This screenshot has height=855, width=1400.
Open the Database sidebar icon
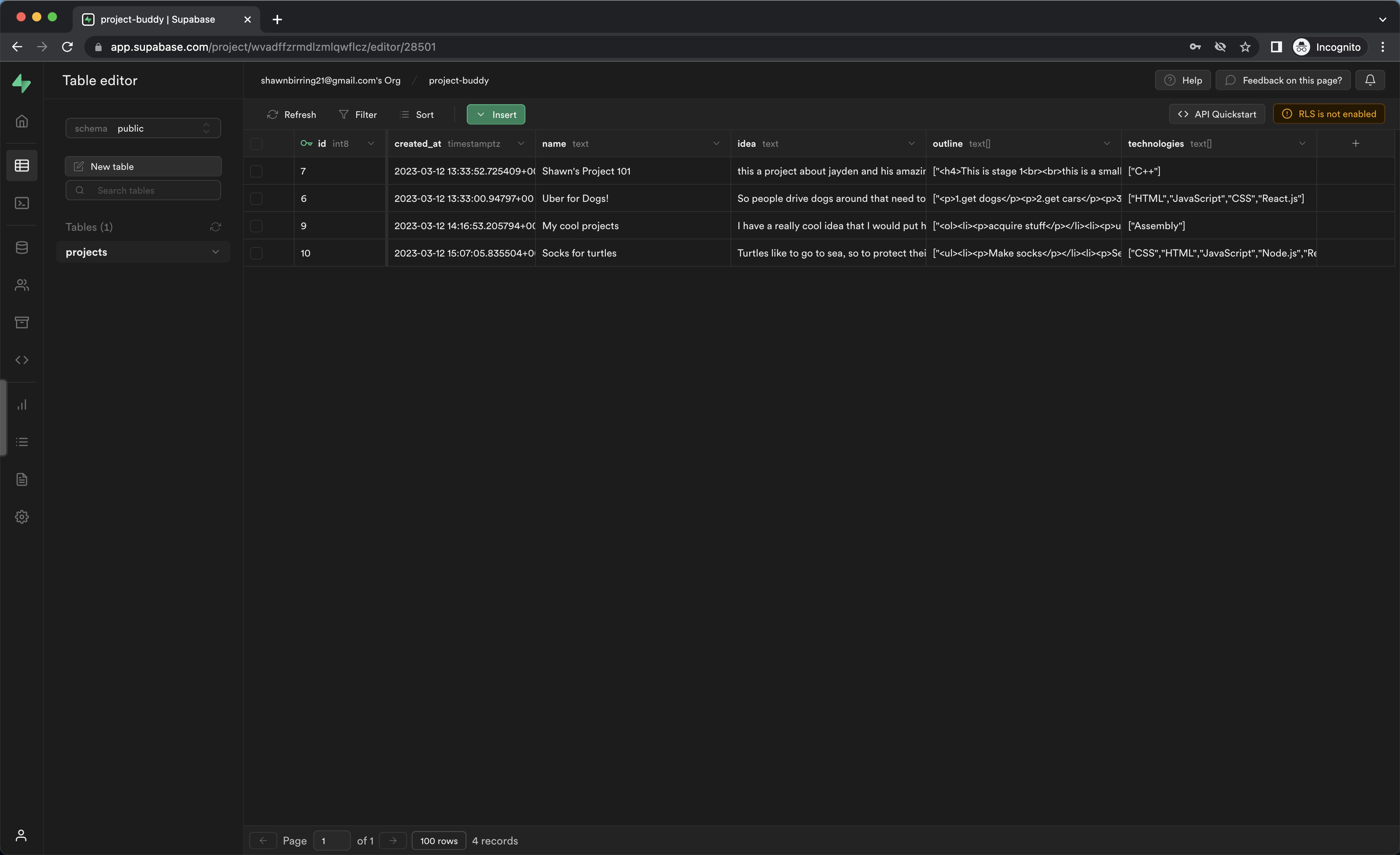[x=21, y=248]
